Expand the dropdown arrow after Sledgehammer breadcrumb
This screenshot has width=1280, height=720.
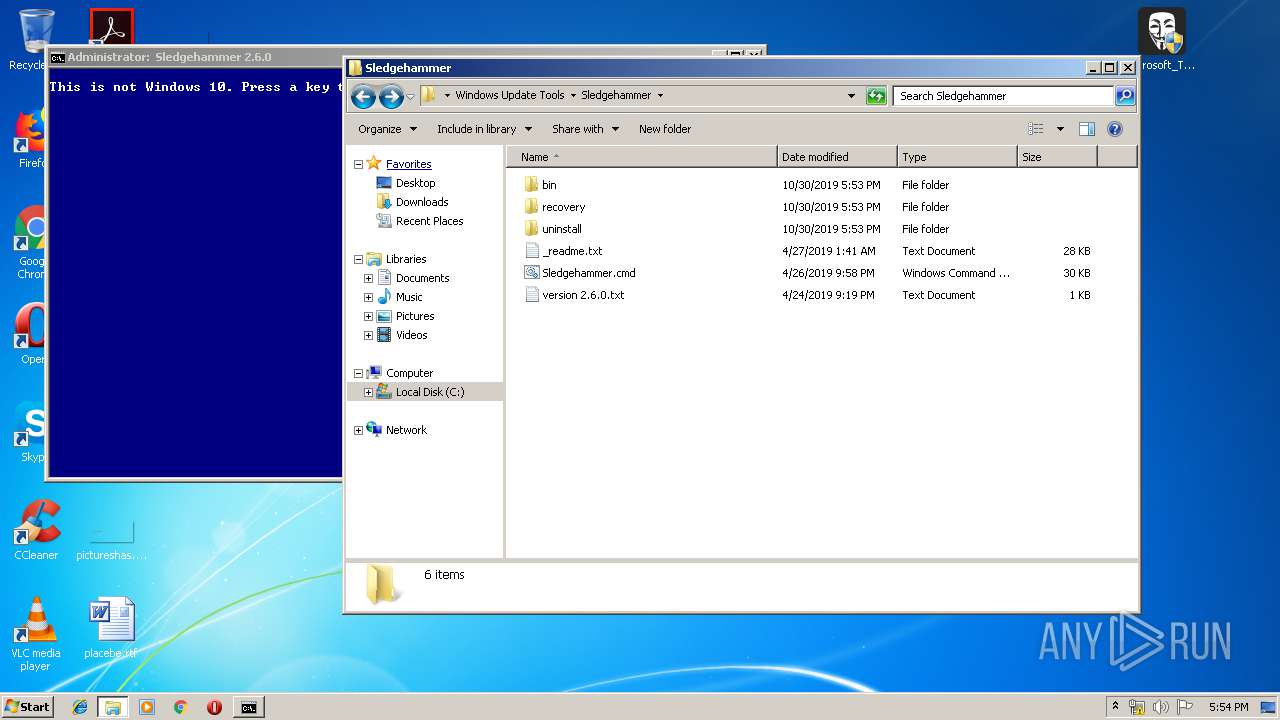point(660,96)
